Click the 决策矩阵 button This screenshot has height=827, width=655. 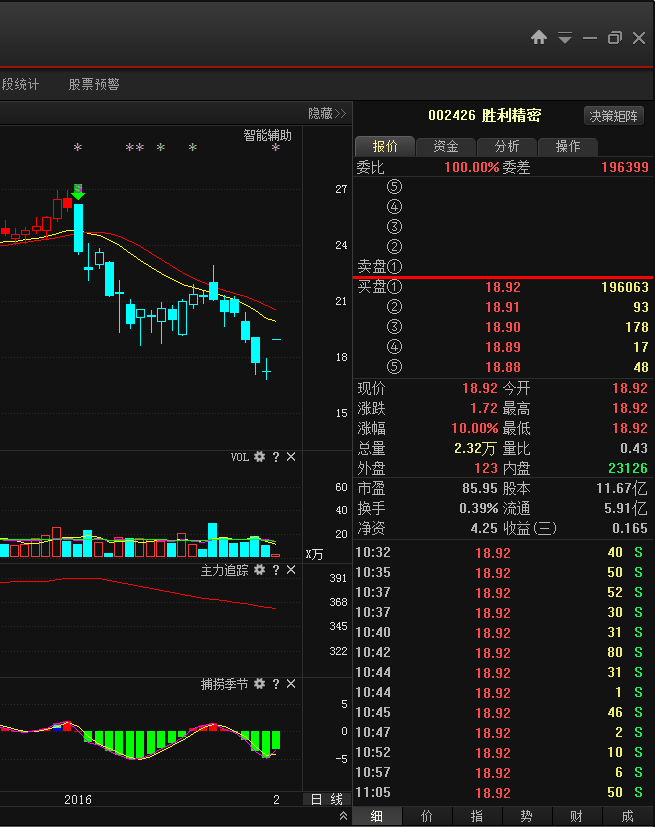(613, 116)
